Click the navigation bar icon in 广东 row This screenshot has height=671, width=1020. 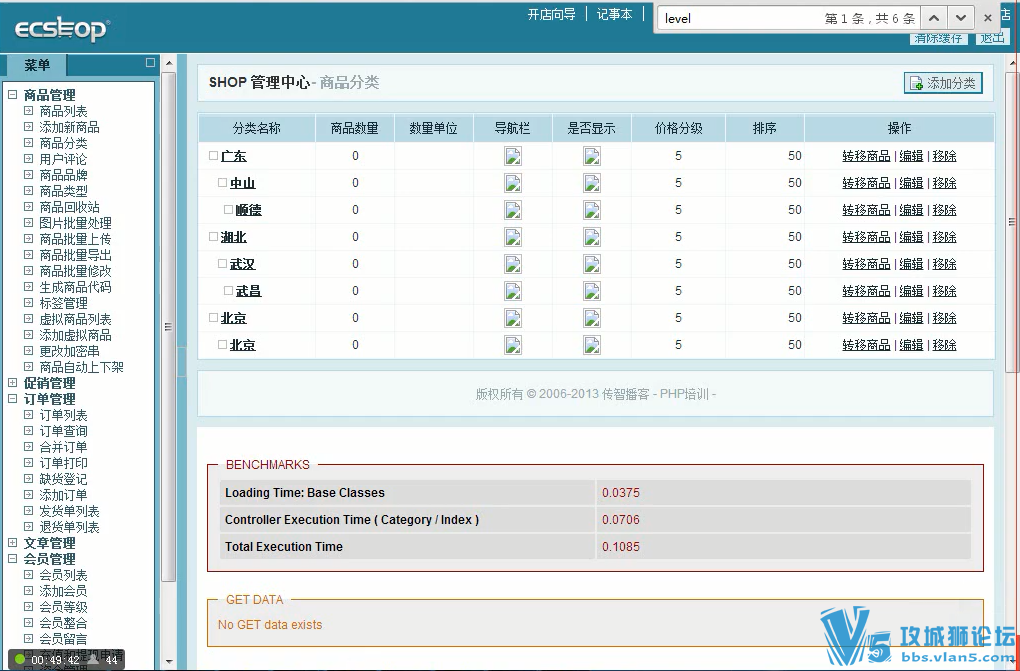pos(513,156)
